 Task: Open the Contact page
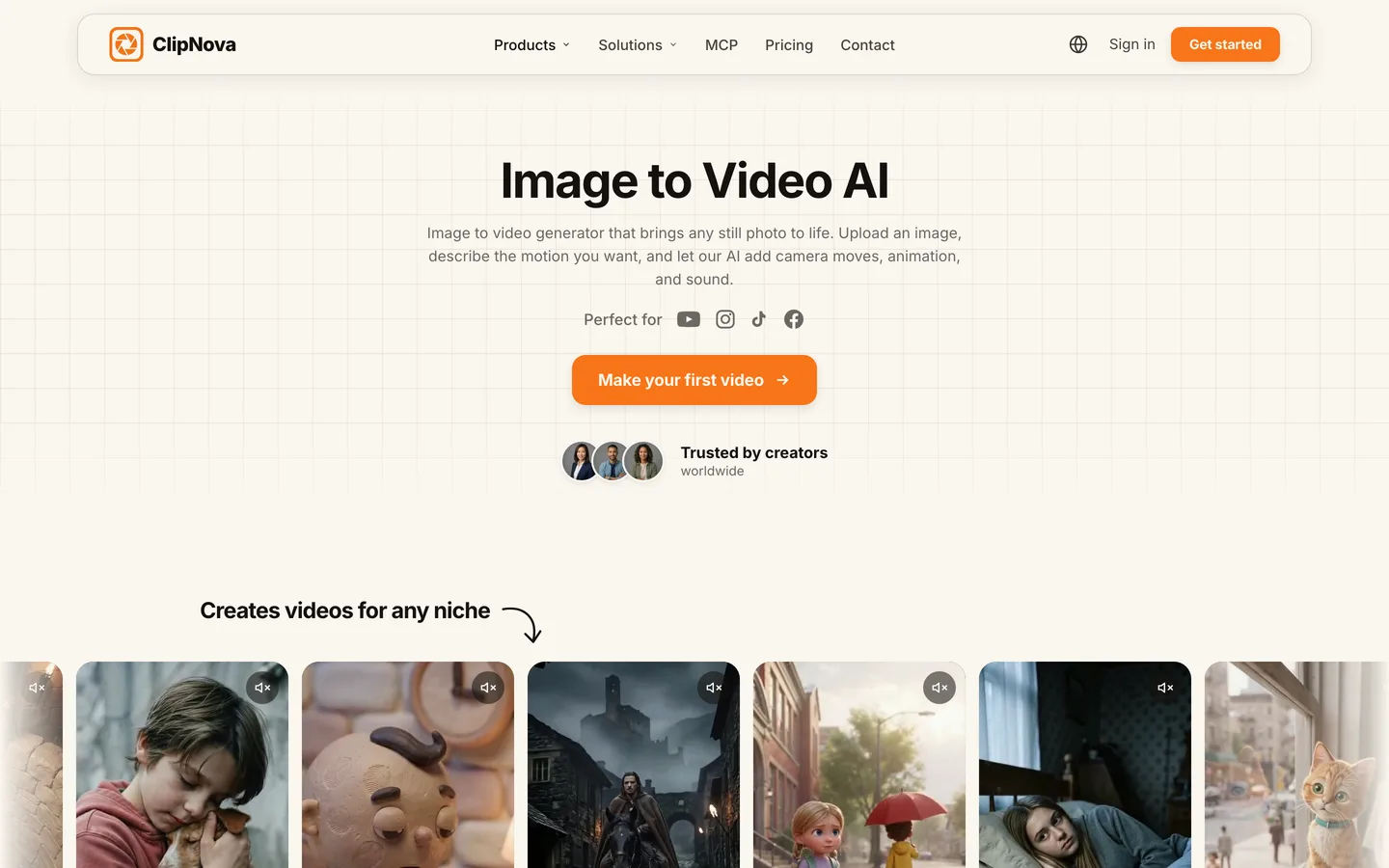[x=867, y=45]
